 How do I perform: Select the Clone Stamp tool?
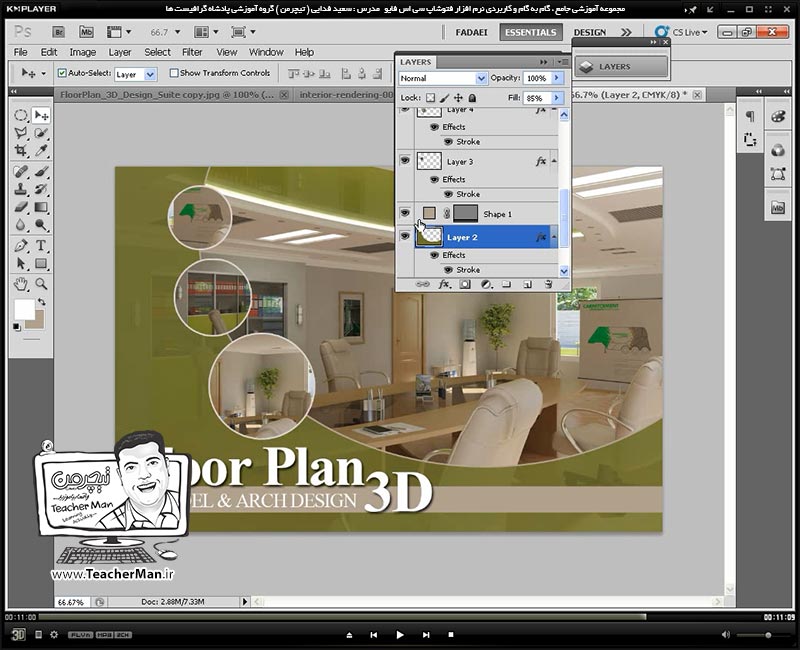[21, 189]
